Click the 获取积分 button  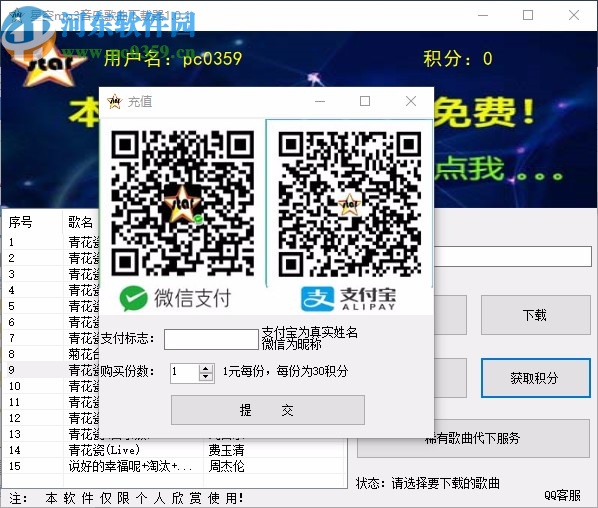535,378
